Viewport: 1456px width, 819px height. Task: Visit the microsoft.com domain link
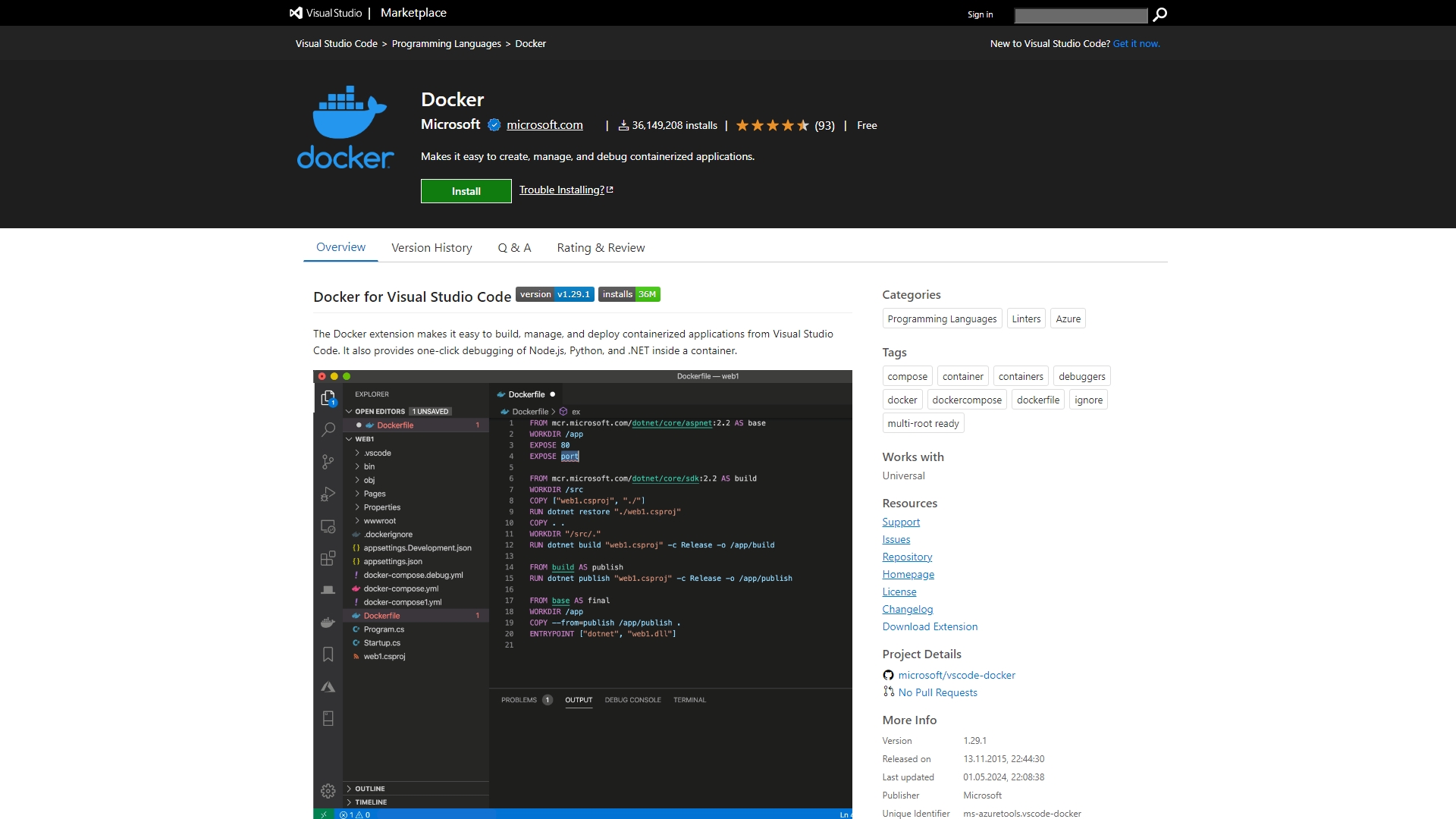(x=544, y=125)
